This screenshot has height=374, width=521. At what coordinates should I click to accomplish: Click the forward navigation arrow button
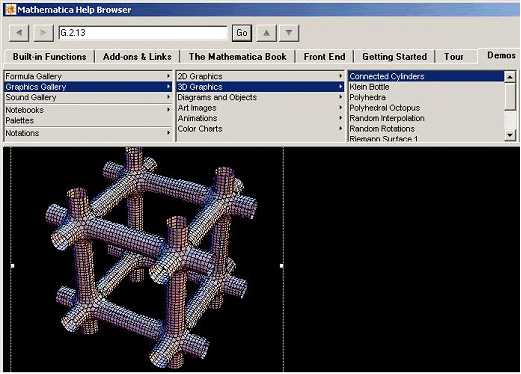coord(43,33)
